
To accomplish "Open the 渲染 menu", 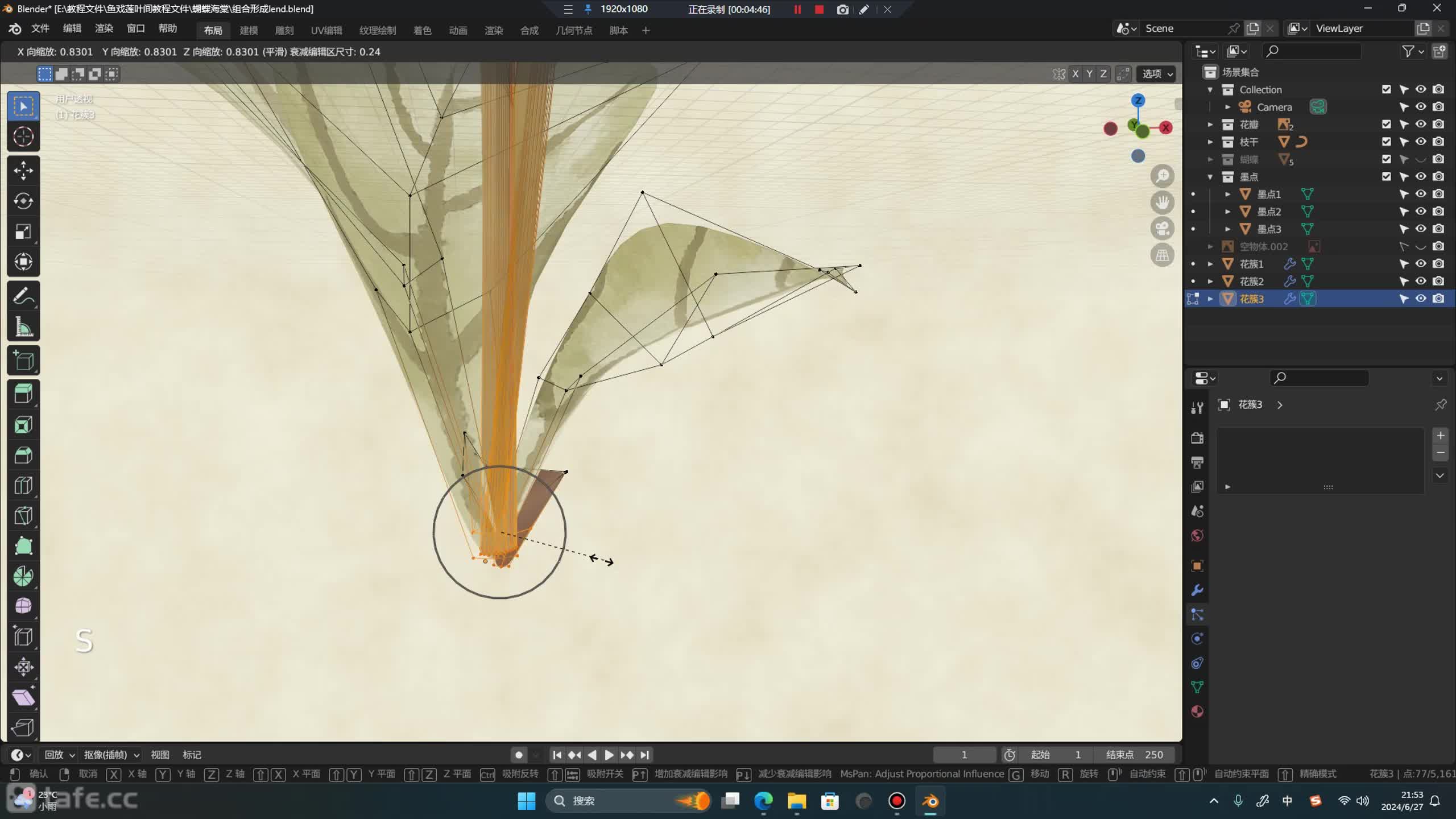I will (x=104, y=28).
